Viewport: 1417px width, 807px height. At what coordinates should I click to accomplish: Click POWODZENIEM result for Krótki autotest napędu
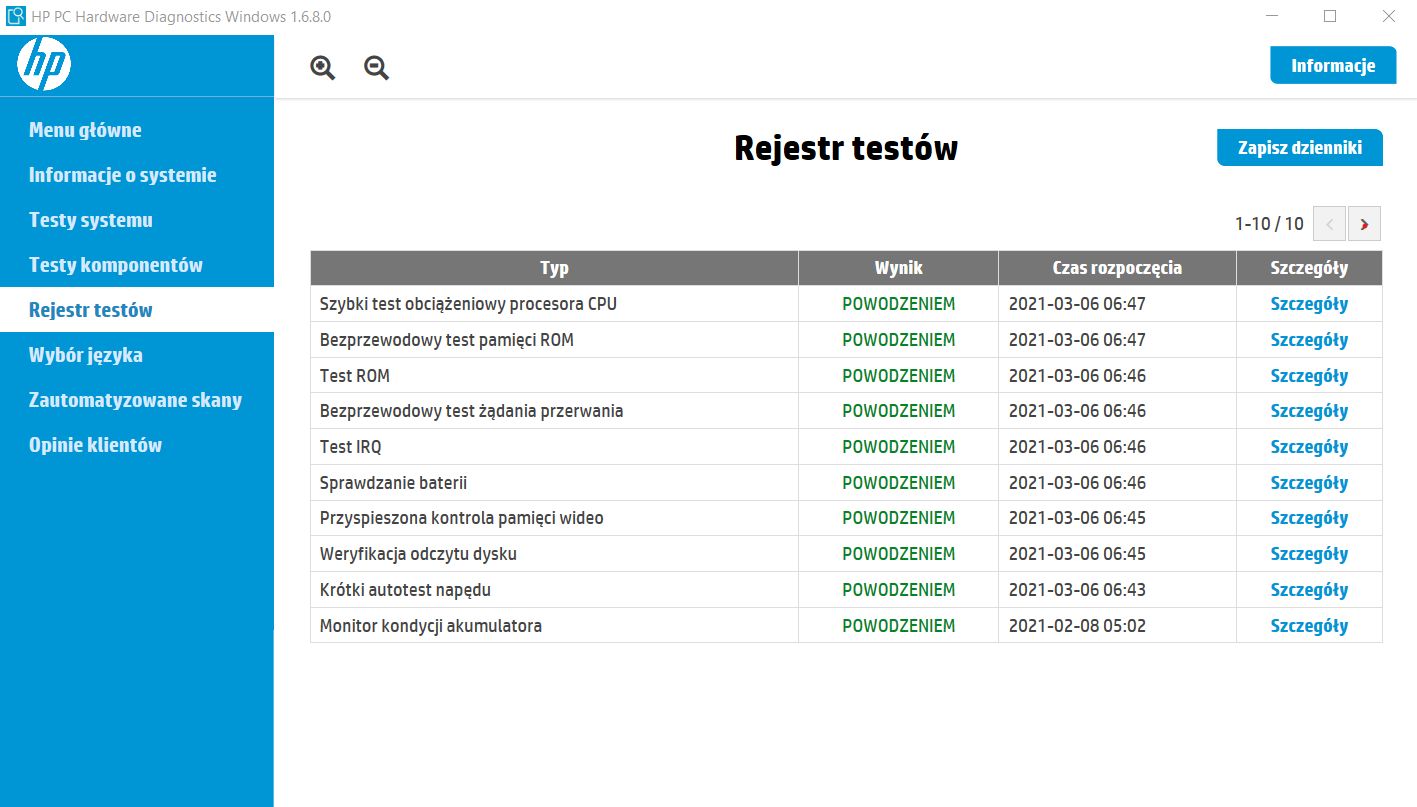coord(899,590)
